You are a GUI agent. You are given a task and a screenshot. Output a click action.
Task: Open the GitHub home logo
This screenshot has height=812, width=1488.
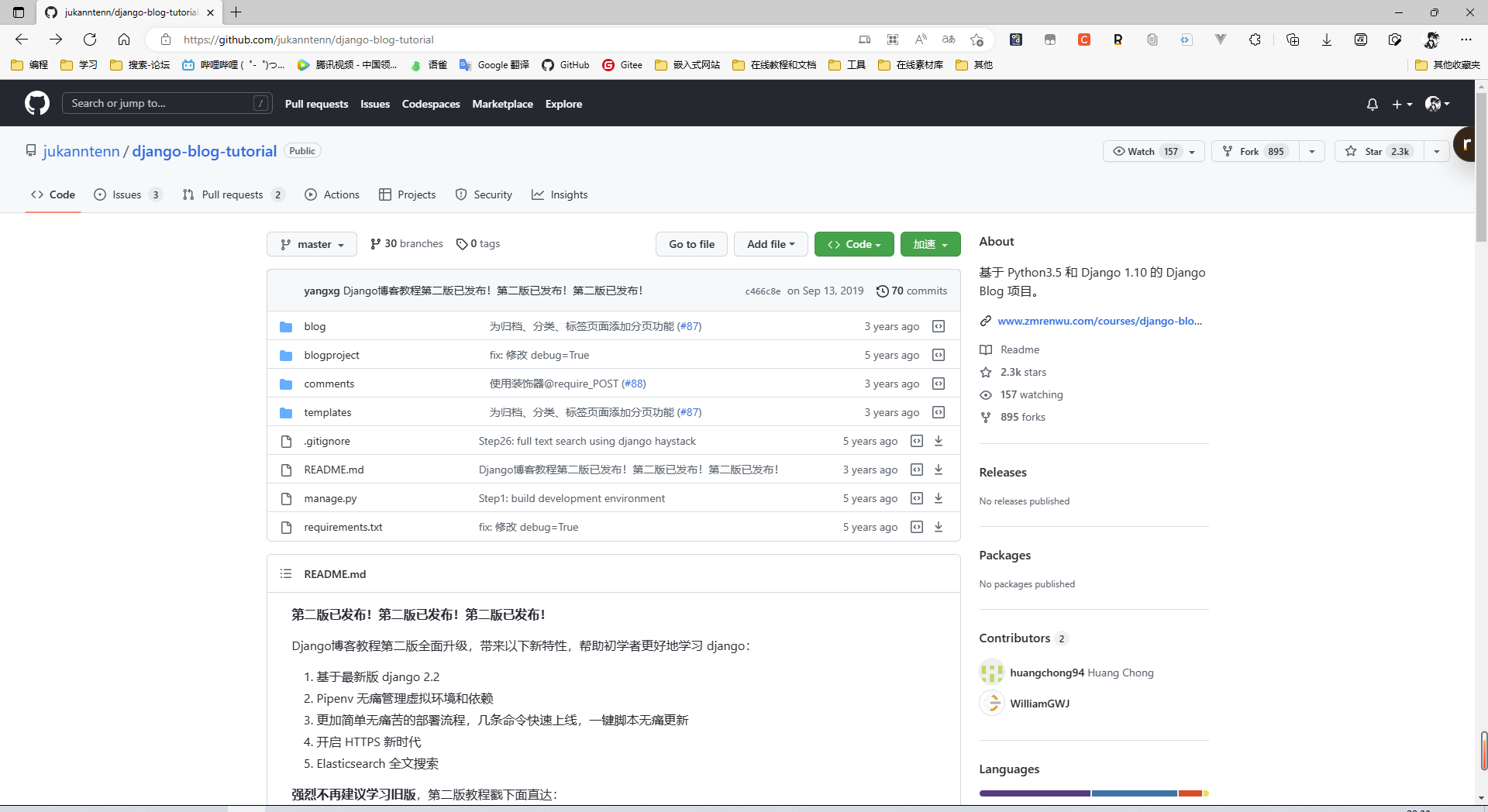click(x=37, y=103)
